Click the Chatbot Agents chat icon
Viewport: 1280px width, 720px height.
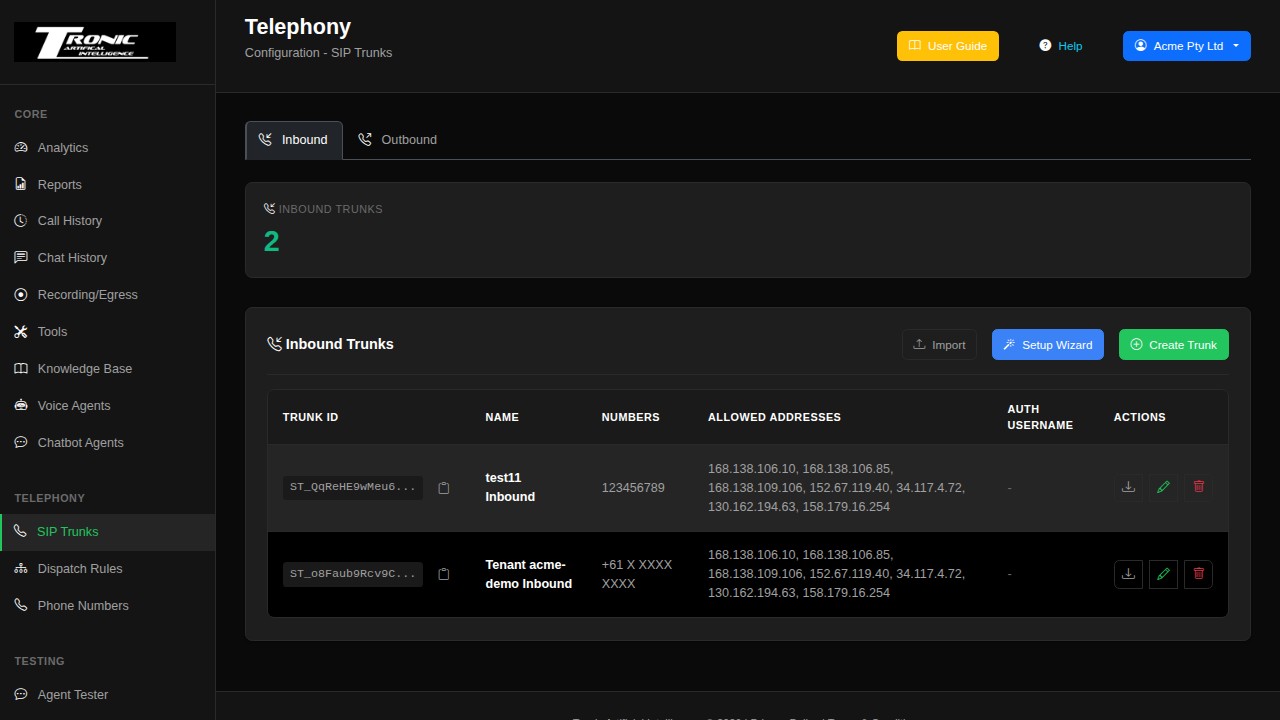[x=21, y=443]
